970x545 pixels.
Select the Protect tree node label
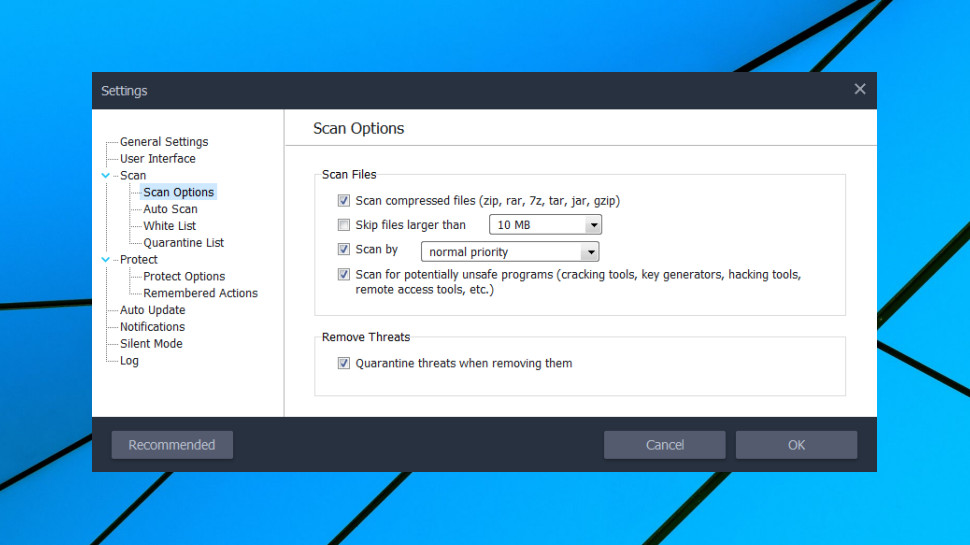[x=139, y=260]
